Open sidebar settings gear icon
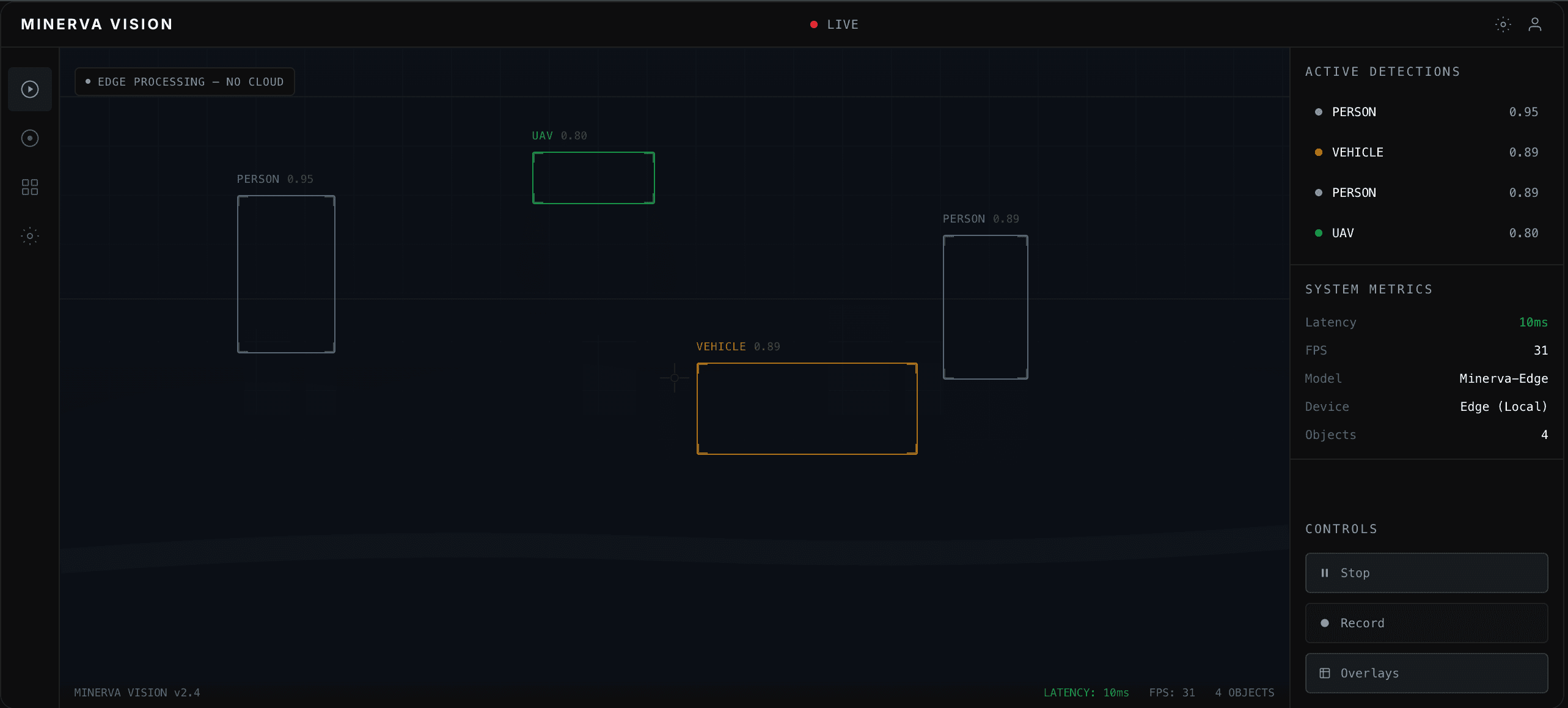This screenshot has height=708, width=1568. click(x=30, y=236)
